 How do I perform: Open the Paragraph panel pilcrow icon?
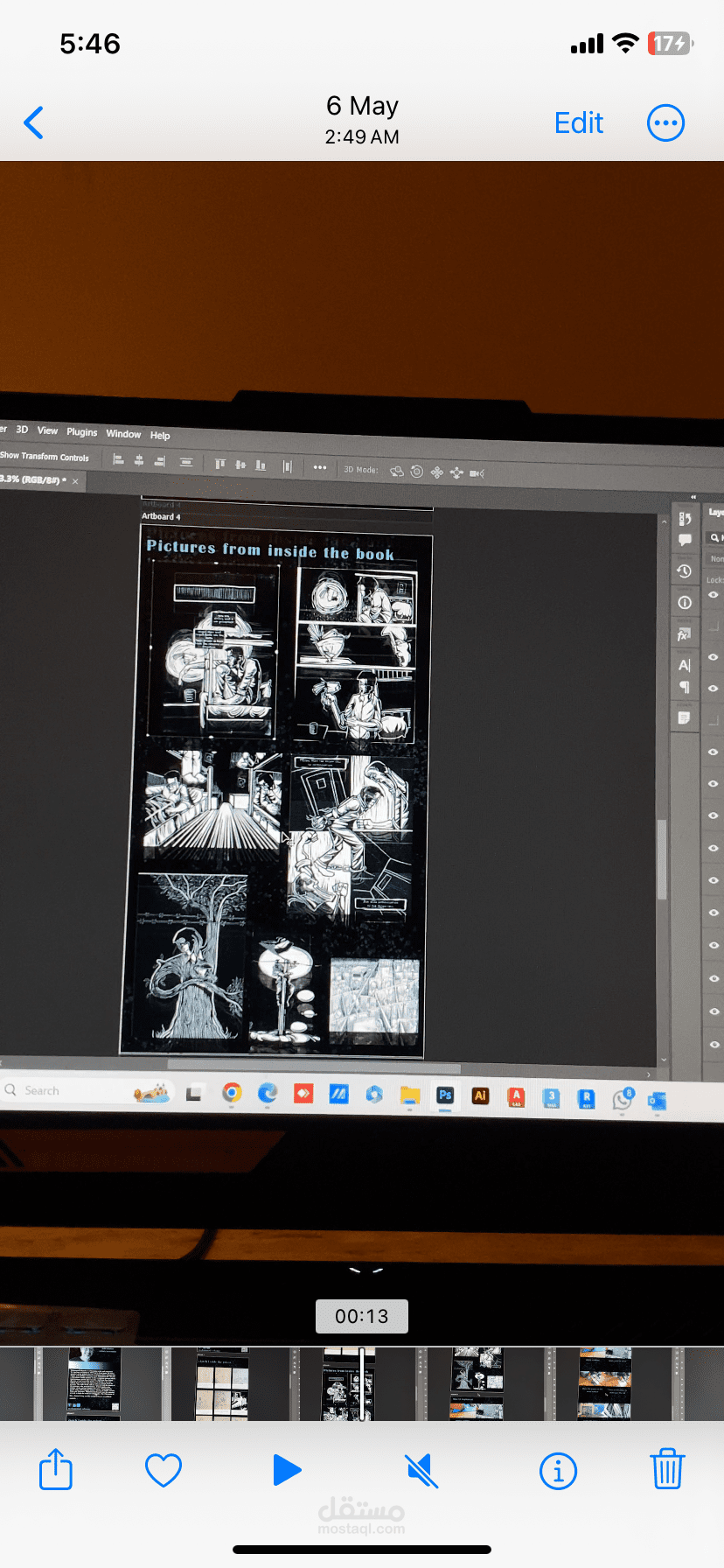[x=685, y=688]
